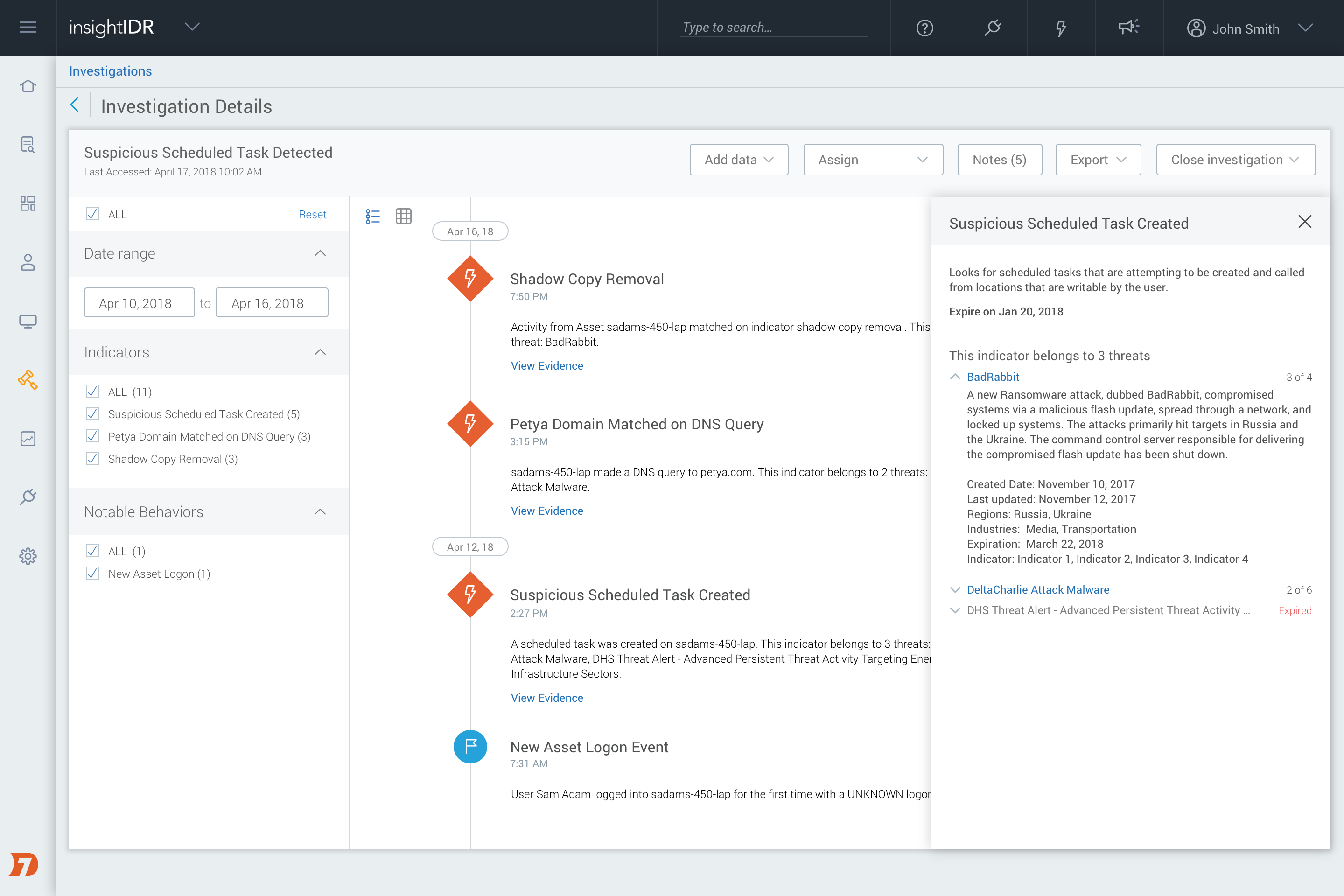Click the back arrow beside Investigation Details

[75, 105]
